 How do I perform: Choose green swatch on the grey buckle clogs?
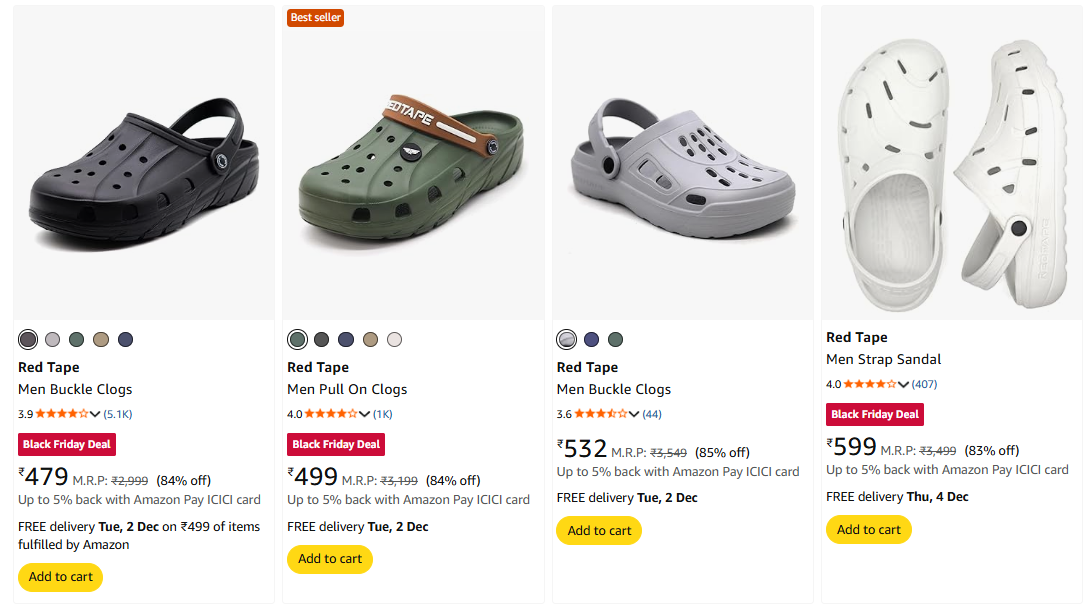pos(615,339)
